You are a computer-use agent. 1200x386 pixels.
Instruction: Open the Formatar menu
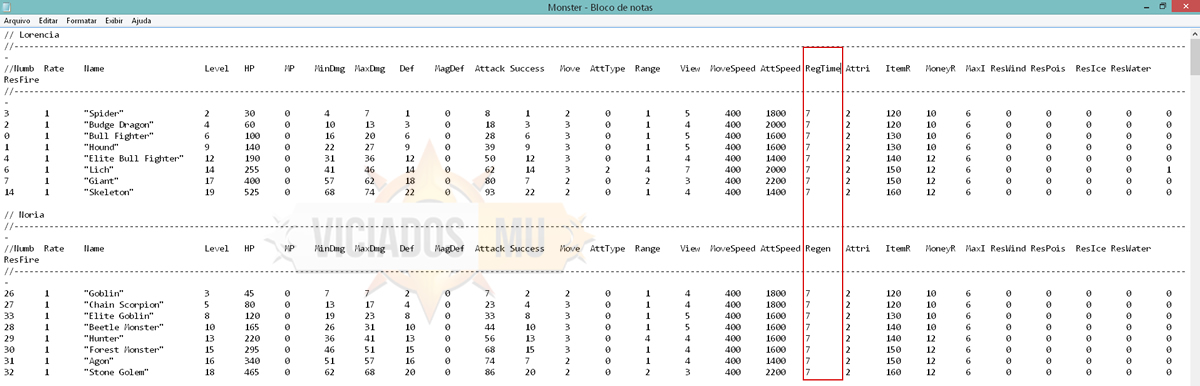pos(82,20)
